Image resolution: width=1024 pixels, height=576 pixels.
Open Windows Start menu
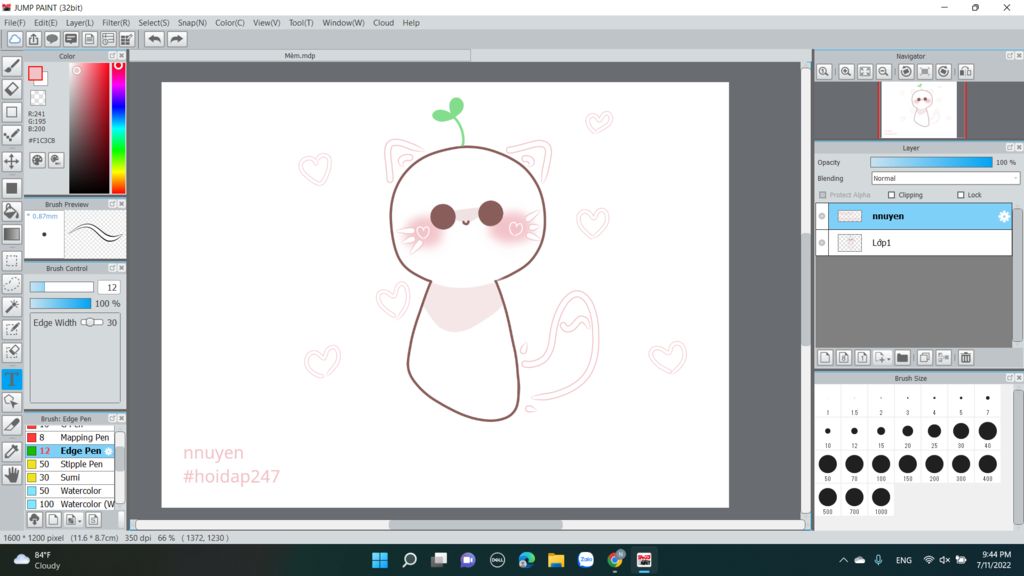[x=379, y=560]
